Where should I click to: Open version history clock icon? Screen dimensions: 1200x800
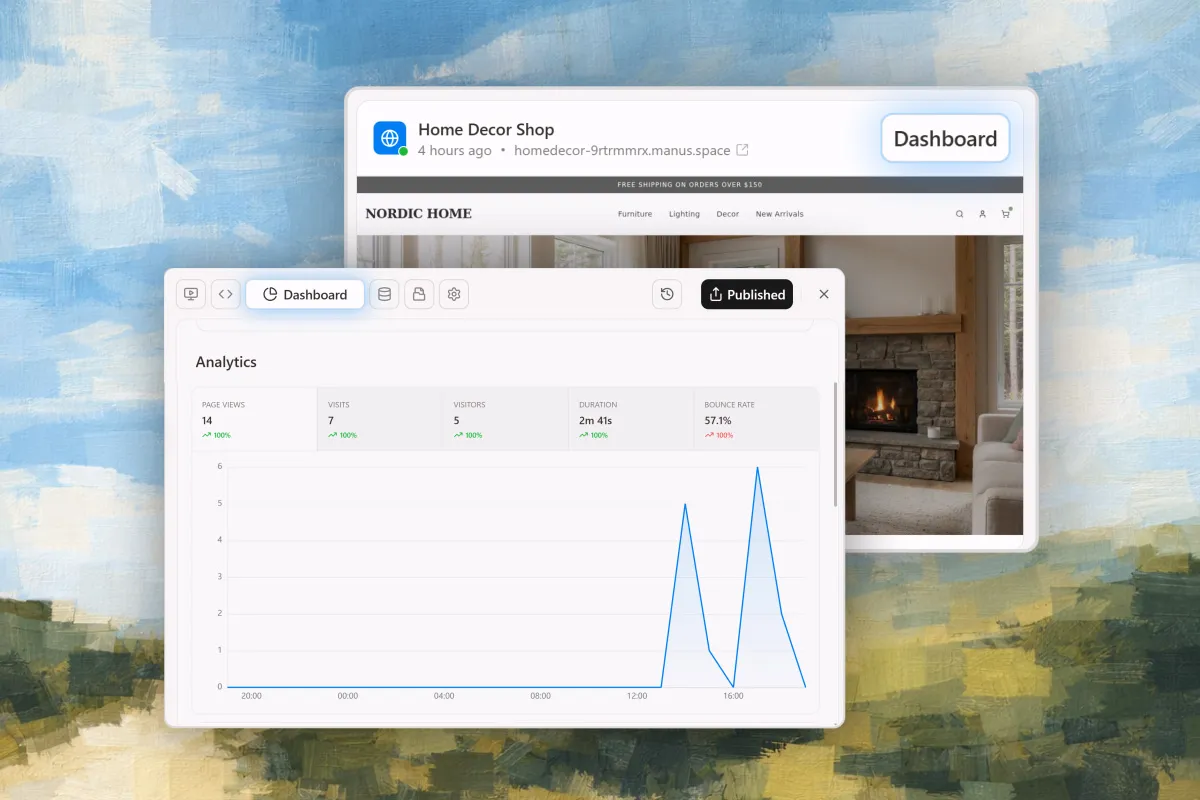pyautogui.click(x=667, y=294)
